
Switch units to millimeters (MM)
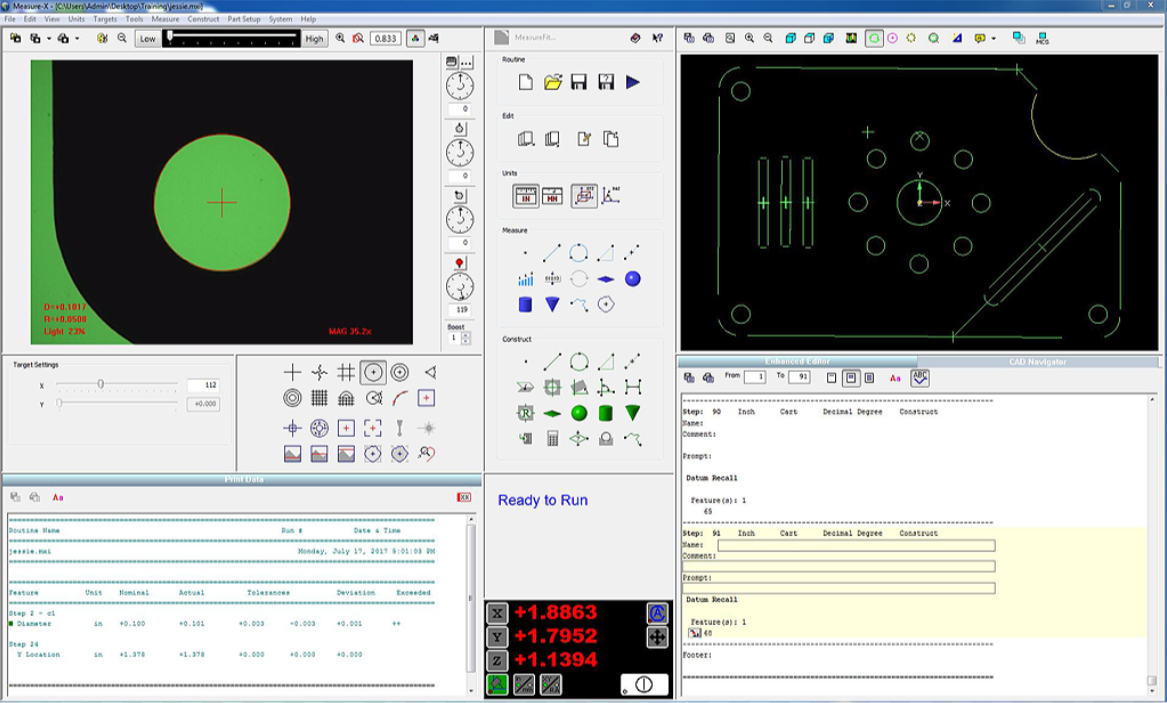click(x=552, y=196)
